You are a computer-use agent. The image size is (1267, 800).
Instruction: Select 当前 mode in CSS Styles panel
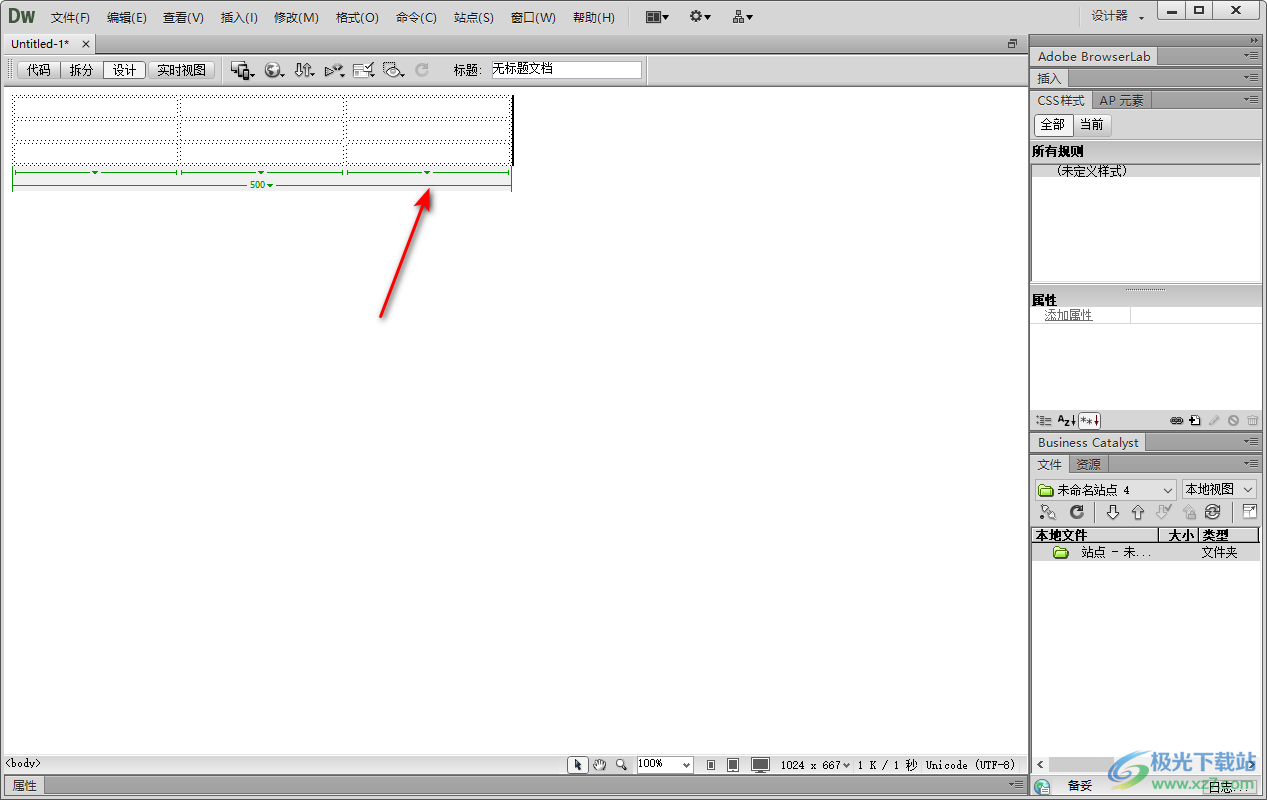click(1092, 125)
